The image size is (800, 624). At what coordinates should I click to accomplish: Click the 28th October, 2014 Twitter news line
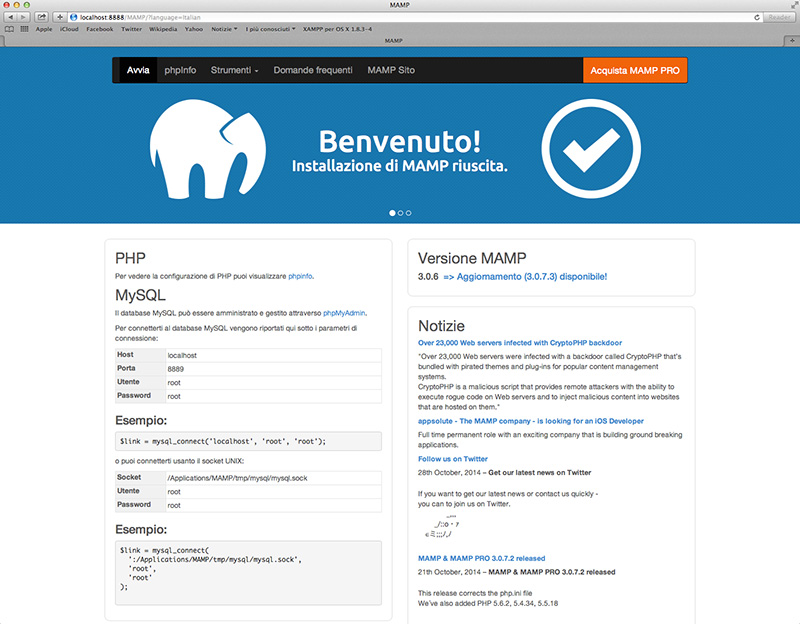point(505,472)
